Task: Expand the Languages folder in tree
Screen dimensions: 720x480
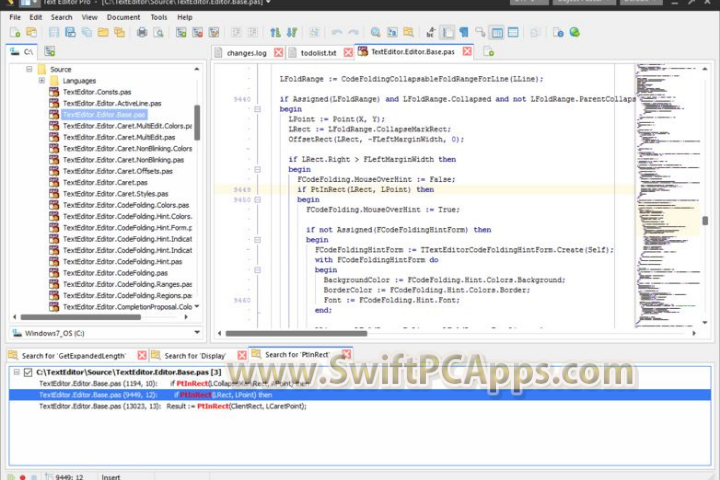Action: point(42,80)
